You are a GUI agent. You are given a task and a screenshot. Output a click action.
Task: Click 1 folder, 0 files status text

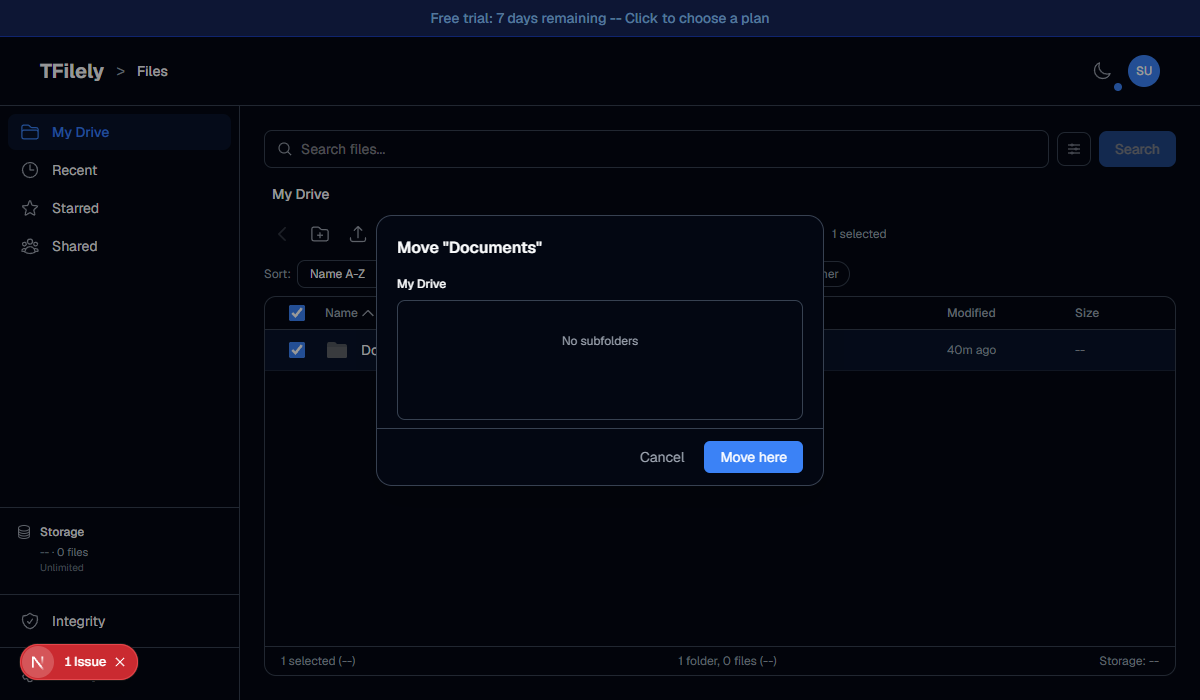click(727, 661)
